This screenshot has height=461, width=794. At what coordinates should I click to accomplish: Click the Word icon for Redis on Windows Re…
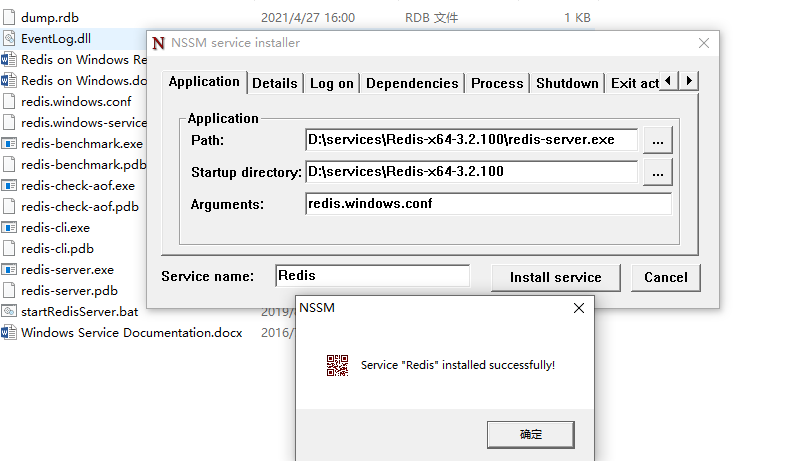(x=9, y=60)
